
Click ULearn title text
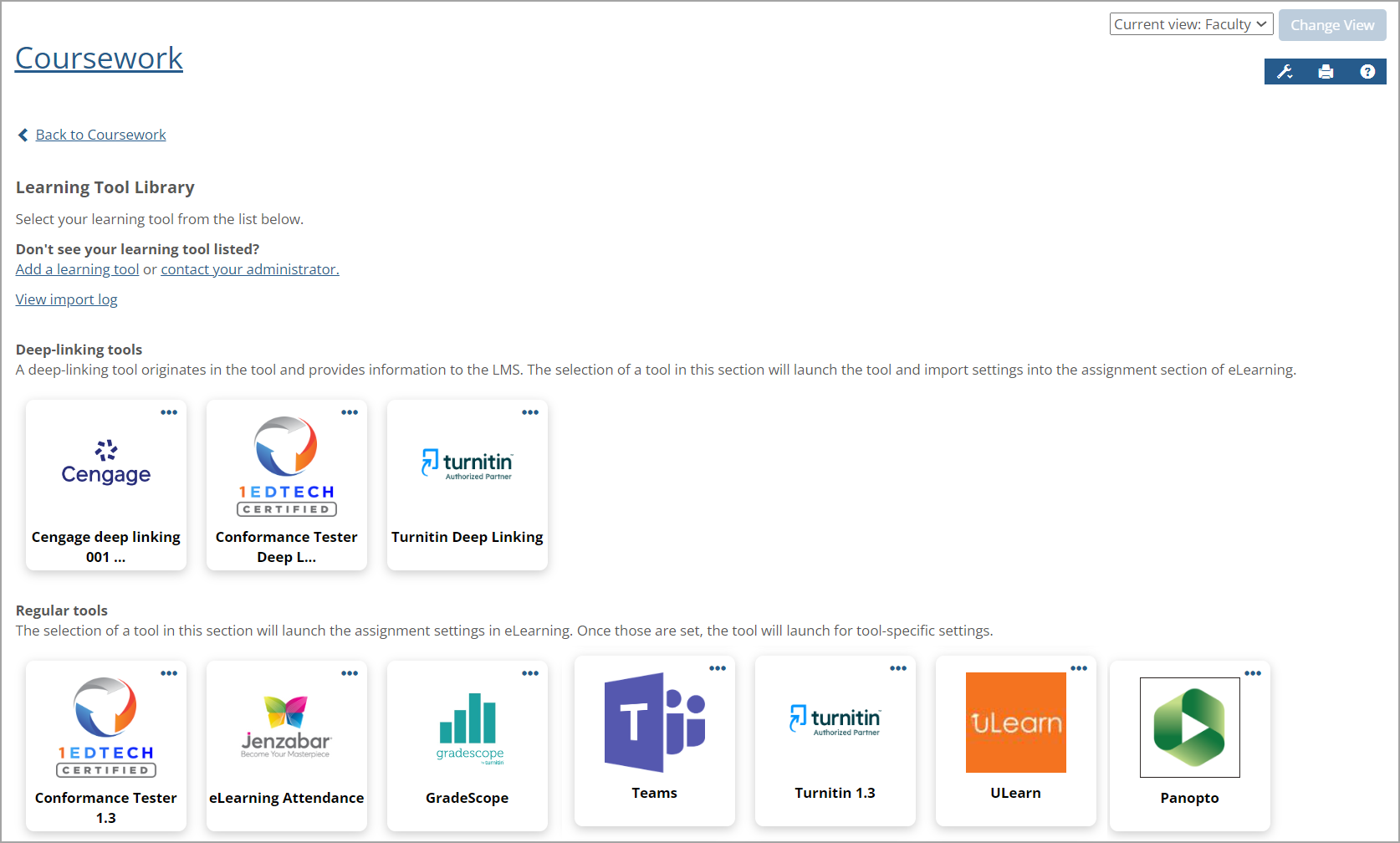[x=1016, y=793]
